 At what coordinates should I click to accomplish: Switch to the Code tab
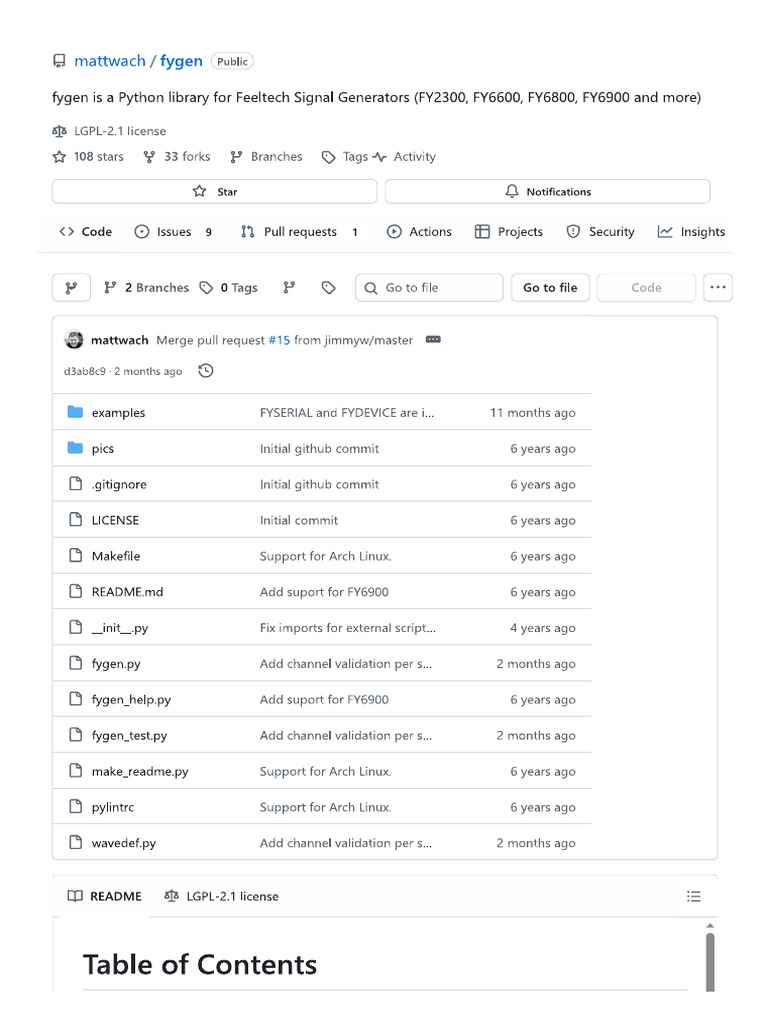pos(86,232)
